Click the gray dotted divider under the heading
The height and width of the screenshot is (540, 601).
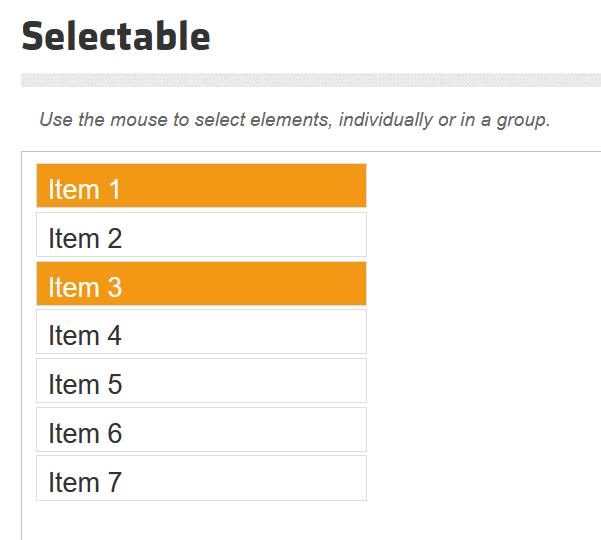point(310,80)
